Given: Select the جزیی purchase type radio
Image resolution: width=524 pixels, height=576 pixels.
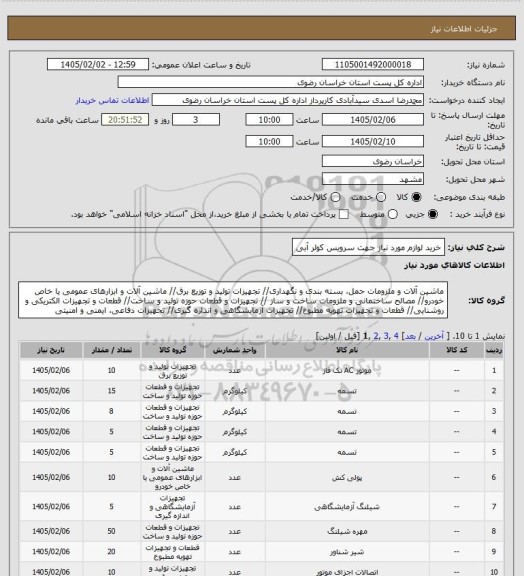Looking at the screenshot, I should click(x=433, y=214).
